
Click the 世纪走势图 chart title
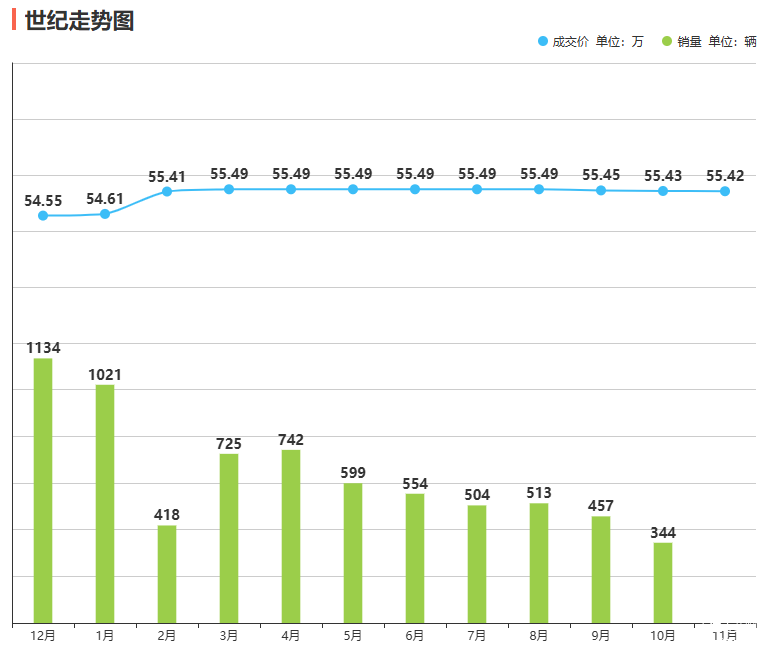click(79, 21)
